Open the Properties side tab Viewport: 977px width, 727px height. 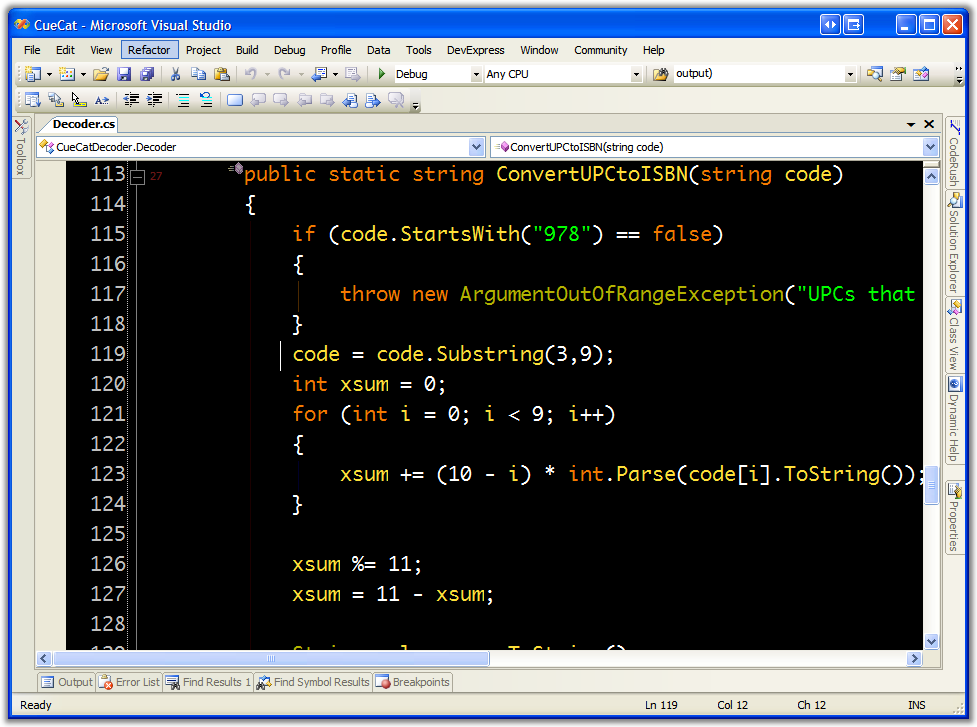click(x=954, y=516)
